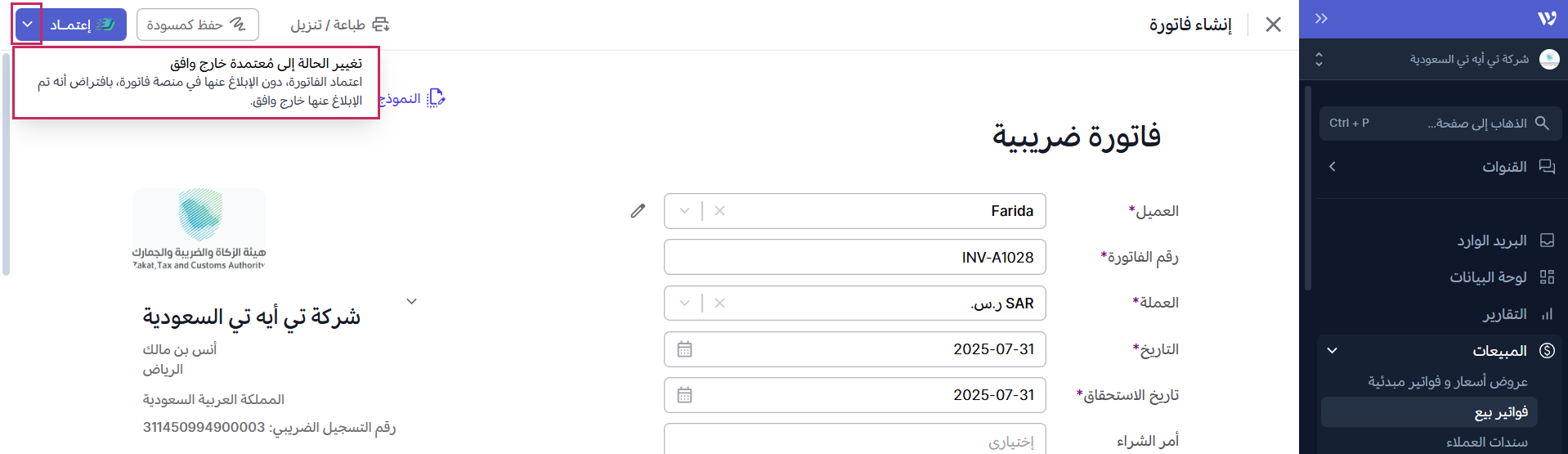Viewport: 1568px width, 454px height.
Task: Click the search magnifier icon in sidebar
Action: coord(1542,123)
